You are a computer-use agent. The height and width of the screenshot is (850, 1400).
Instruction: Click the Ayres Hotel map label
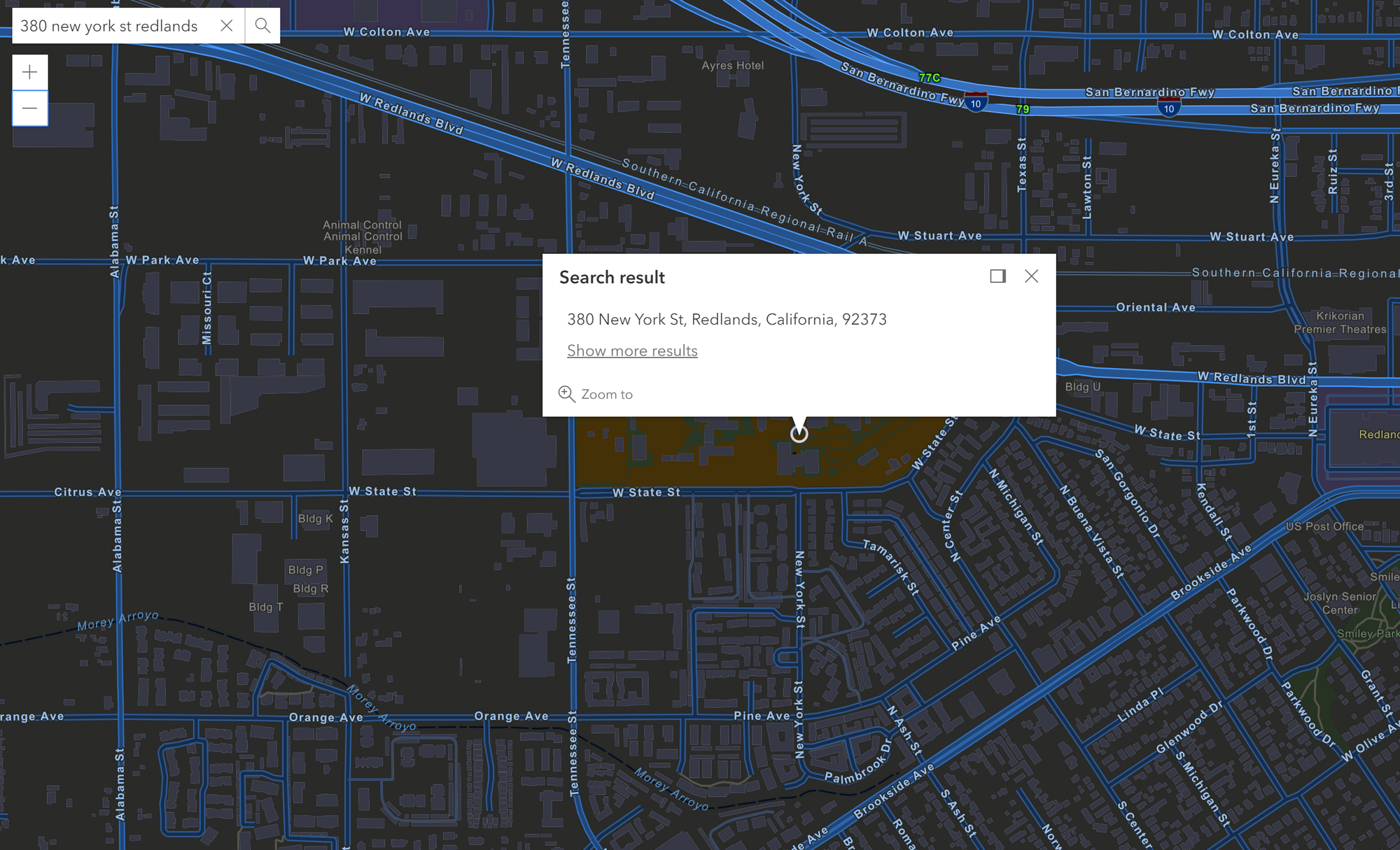point(732,65)
